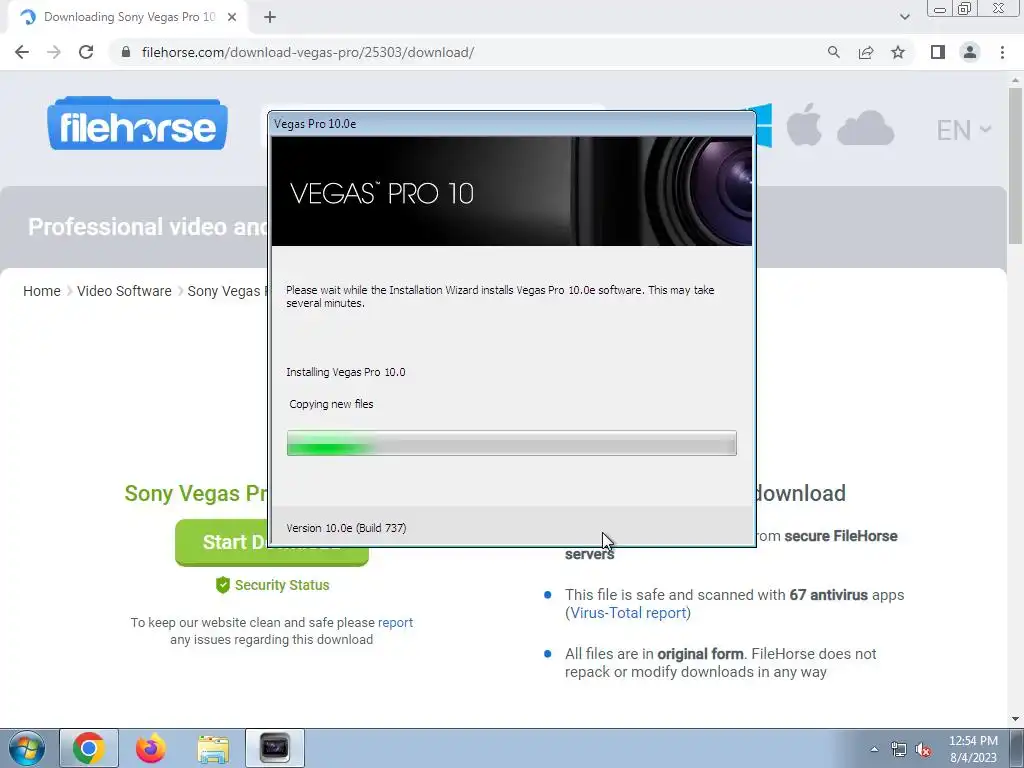
Task: Click the share page icon
Action: pyautogui.click(x=866, y=52)
